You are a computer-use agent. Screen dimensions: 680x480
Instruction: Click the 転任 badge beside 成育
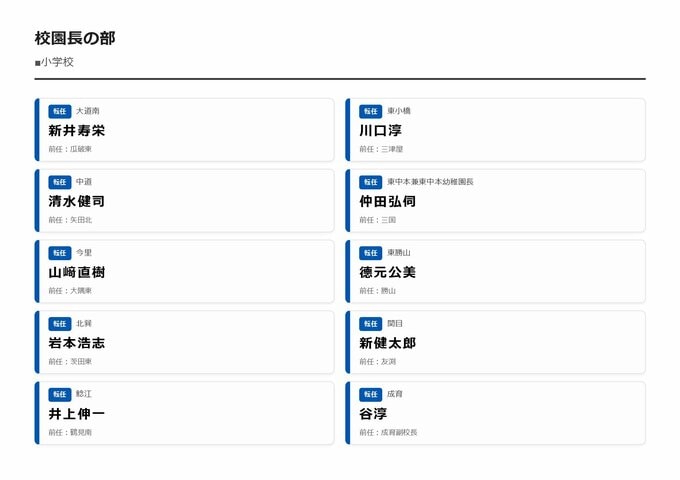(x=371, y=394)
